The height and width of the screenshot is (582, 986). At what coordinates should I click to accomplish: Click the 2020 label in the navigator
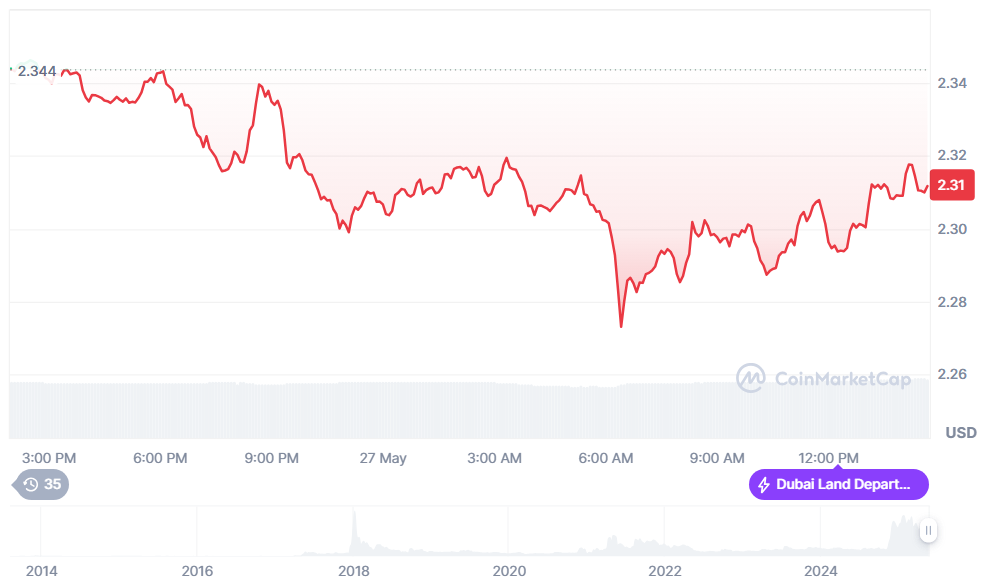click(x=509, y=571)
